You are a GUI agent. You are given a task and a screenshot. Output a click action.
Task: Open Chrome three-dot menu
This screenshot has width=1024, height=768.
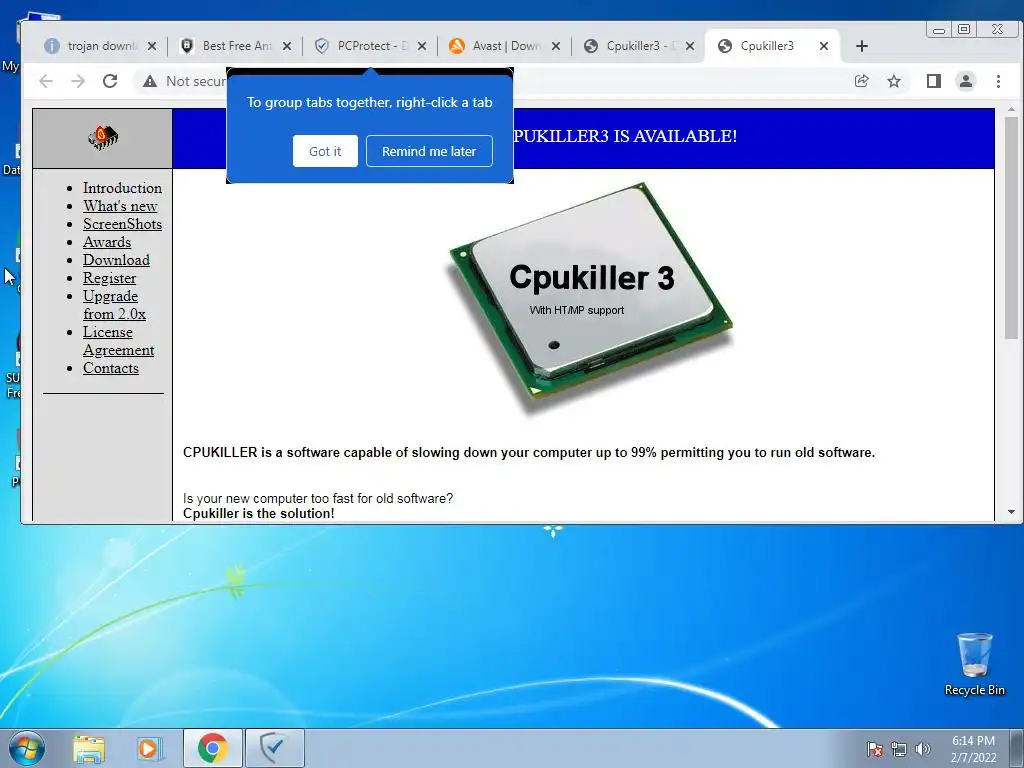tap(998, 81)
